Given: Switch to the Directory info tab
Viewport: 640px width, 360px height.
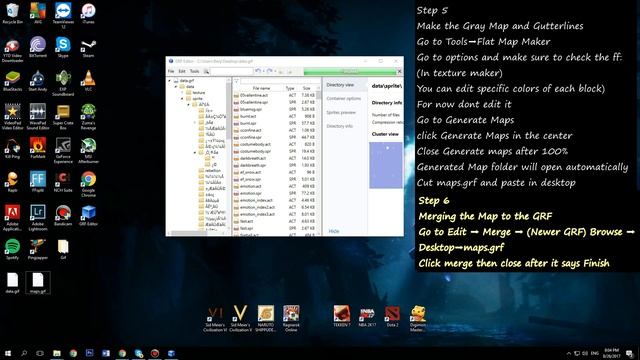Looking at the screenshot, I should [x=340, y=126].
